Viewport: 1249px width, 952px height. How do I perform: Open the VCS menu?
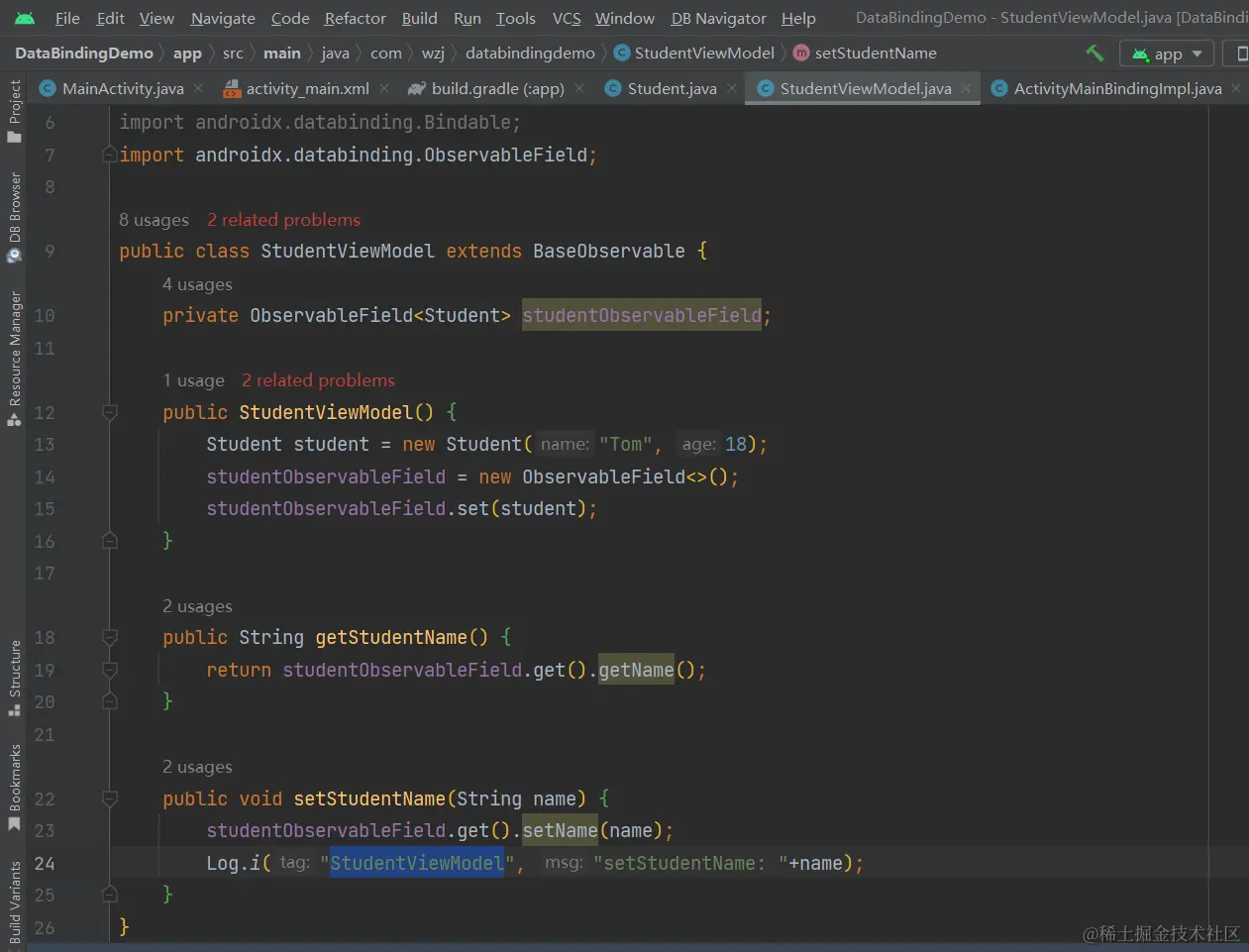[x=567, y=18]
